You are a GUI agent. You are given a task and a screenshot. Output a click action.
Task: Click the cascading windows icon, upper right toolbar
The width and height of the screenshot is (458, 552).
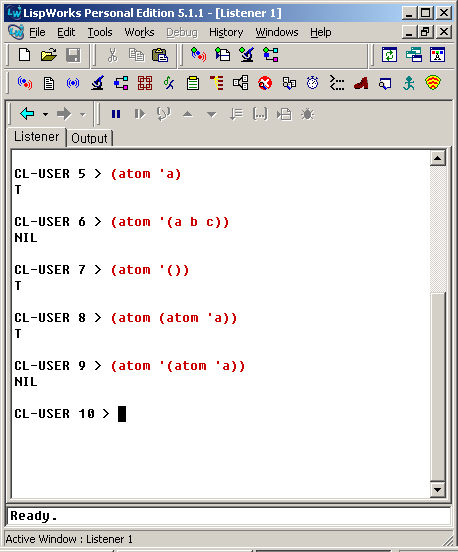point(414,55)
